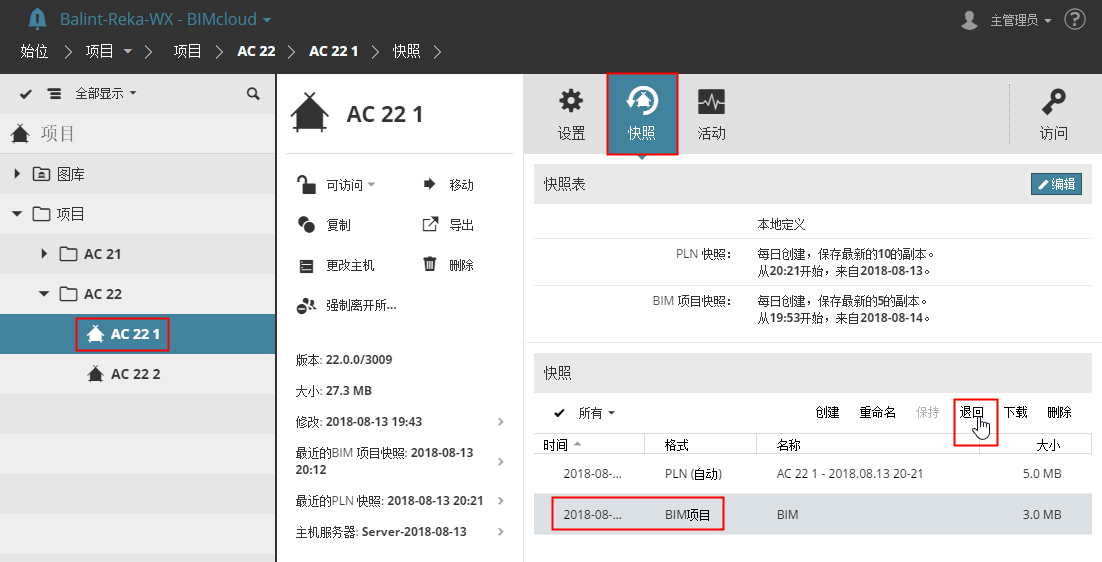This screenshot has width=1102, height=562.
Task: Click the 下载 download button
Action: (1015, 412)
